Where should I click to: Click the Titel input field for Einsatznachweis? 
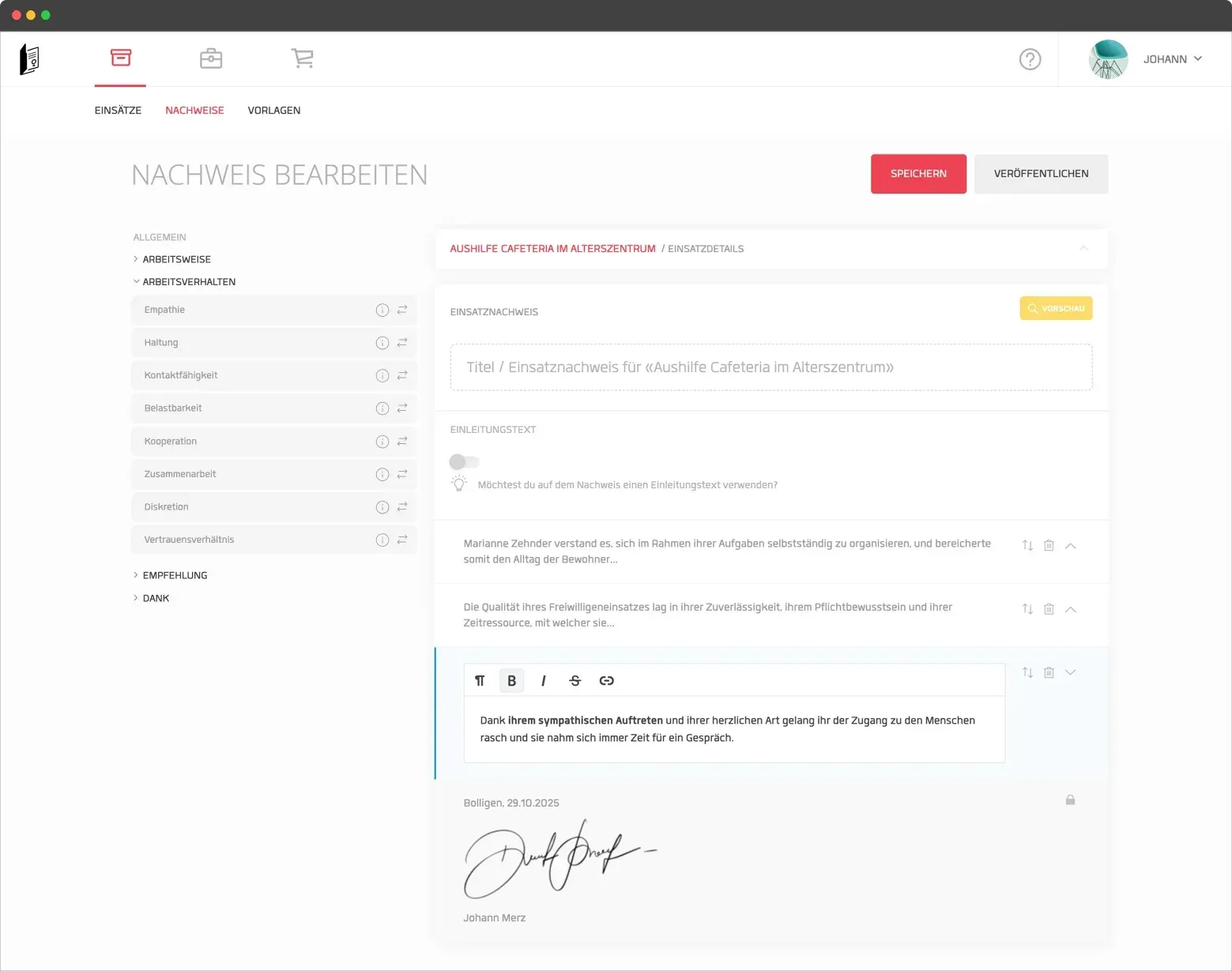[770, 367]
